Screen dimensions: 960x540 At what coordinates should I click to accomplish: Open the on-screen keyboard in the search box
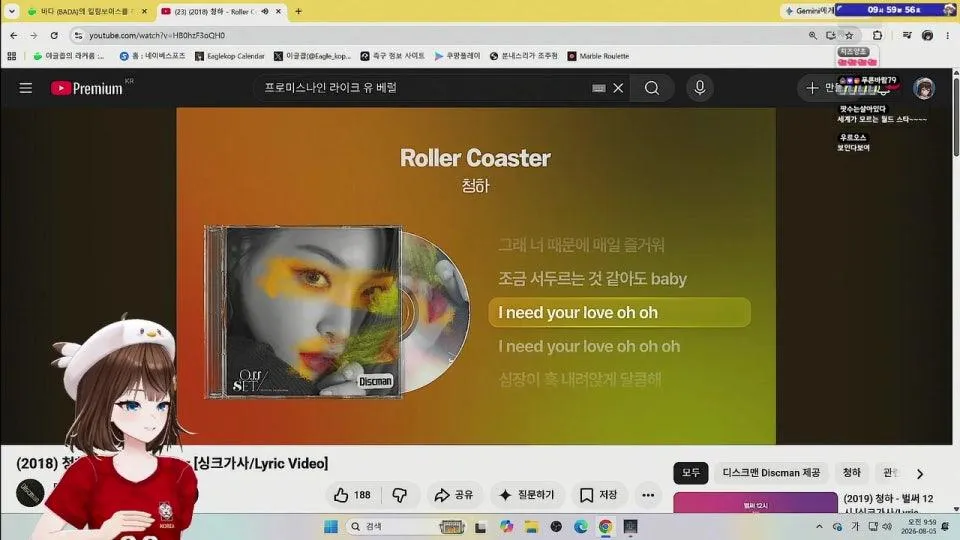pos(599,88)
